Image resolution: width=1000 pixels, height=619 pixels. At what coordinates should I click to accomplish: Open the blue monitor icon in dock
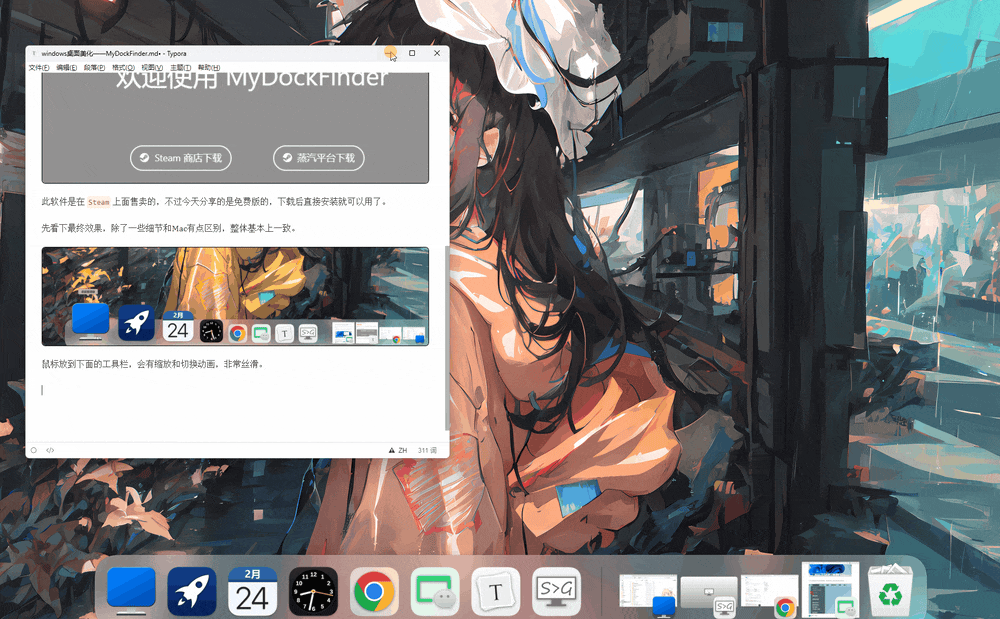coord(131,591)
